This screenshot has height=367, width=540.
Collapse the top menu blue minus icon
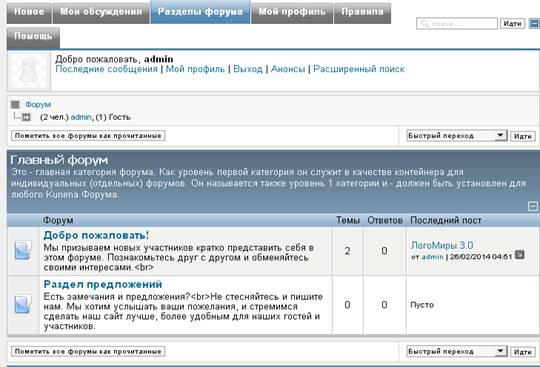[x=534, y=24]
